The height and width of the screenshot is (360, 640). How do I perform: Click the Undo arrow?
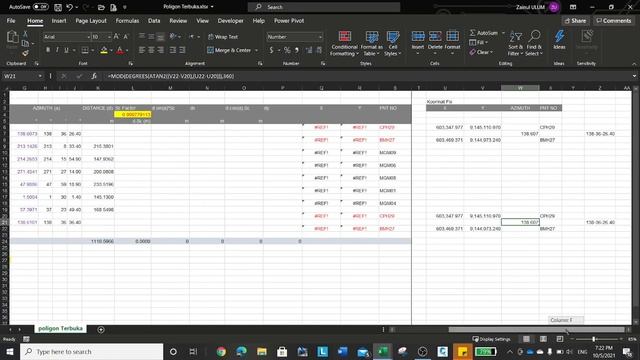pos(69,7)
